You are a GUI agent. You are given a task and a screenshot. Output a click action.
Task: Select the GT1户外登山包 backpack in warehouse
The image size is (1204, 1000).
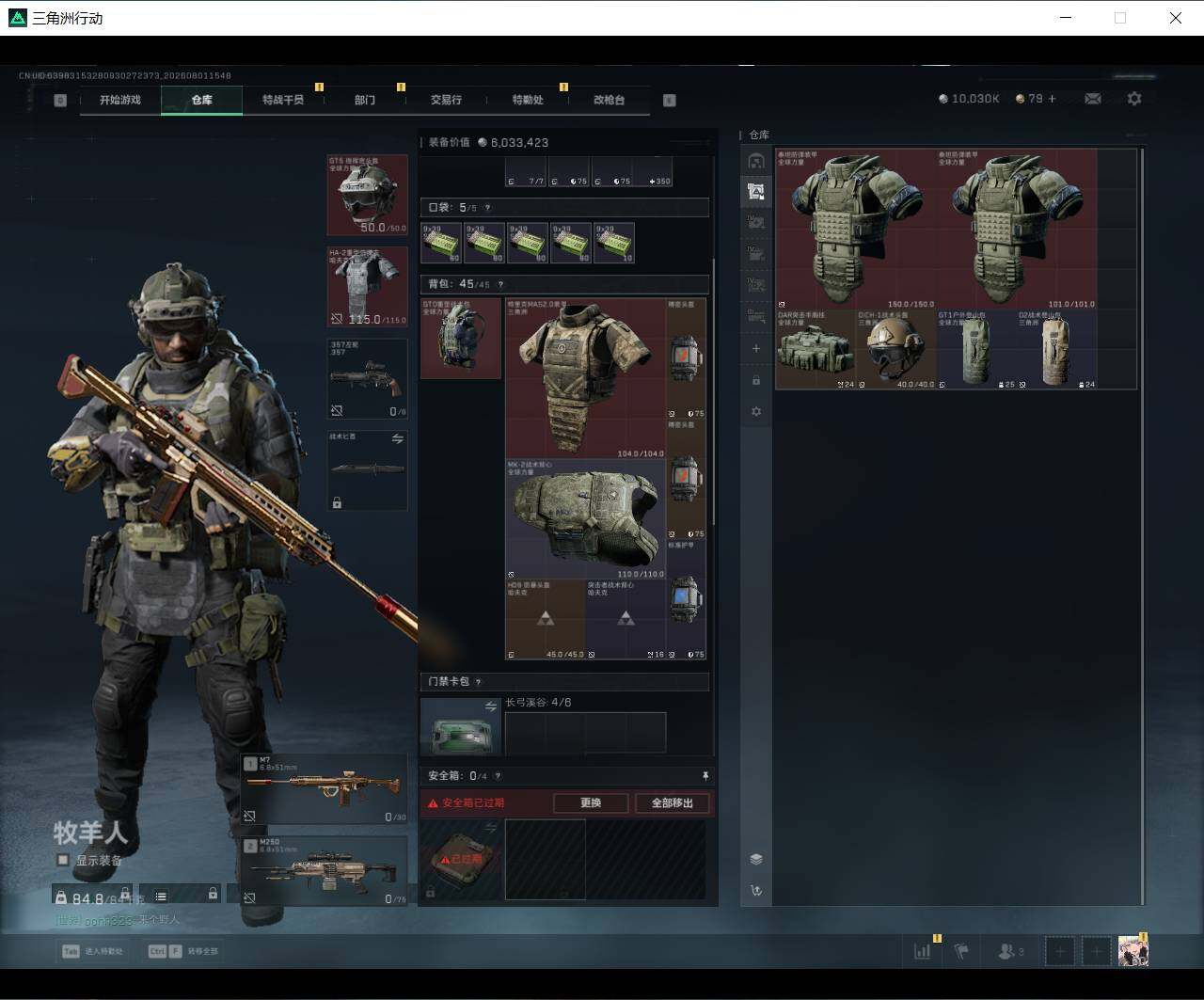(x=976, y=349)
